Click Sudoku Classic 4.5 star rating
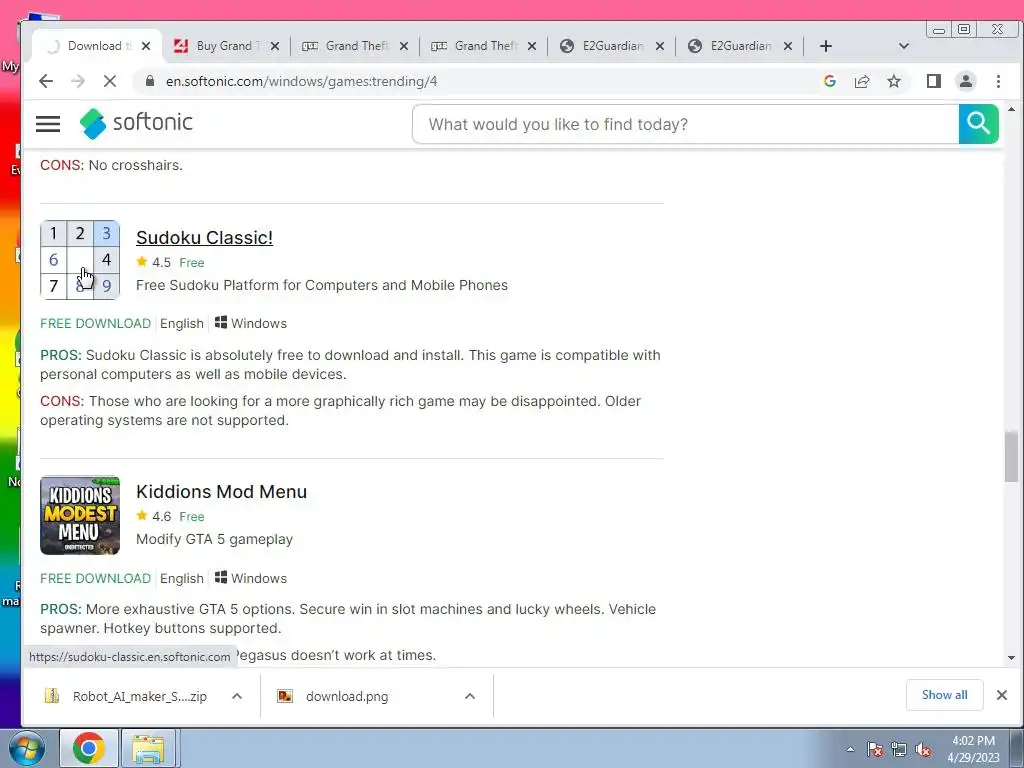Viewport: 1024px width, 768px height. click(x=153, y=263)
